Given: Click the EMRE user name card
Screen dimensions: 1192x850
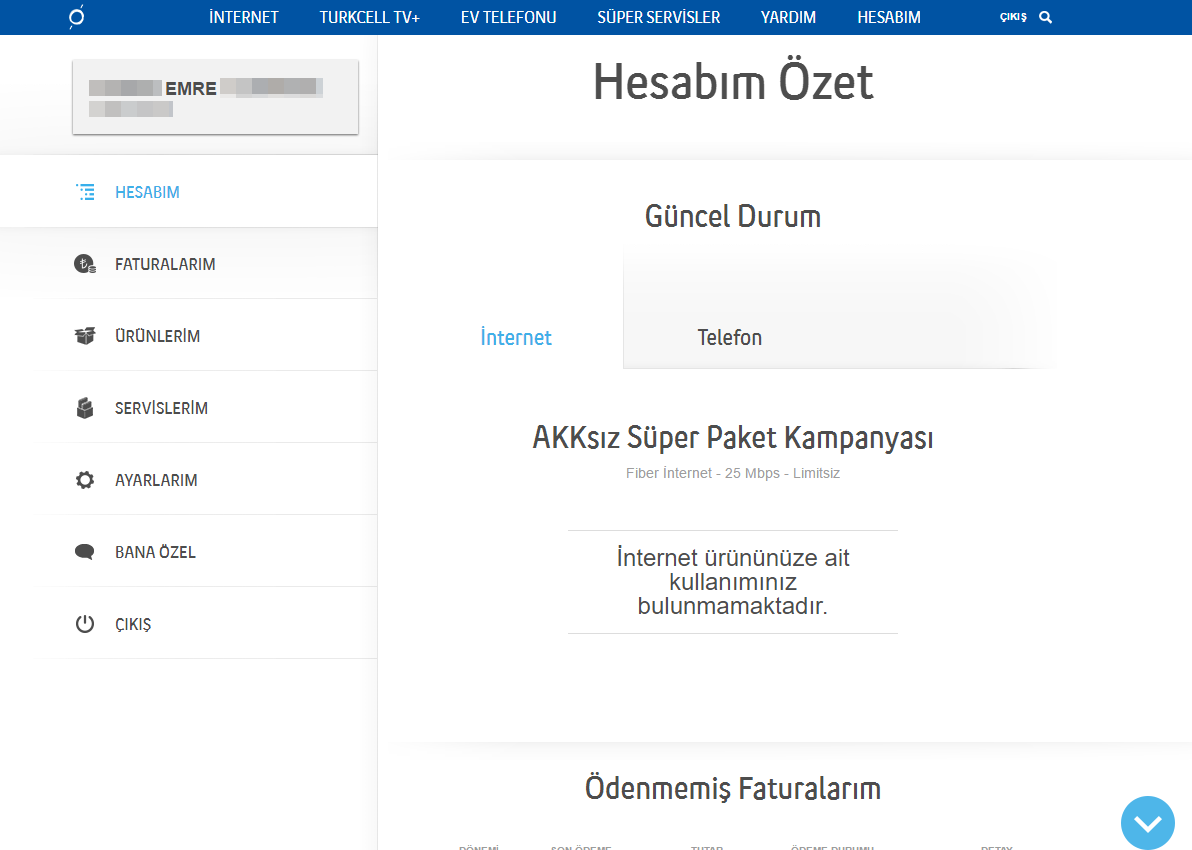Looking at the screenshot, I should [215, 97].
